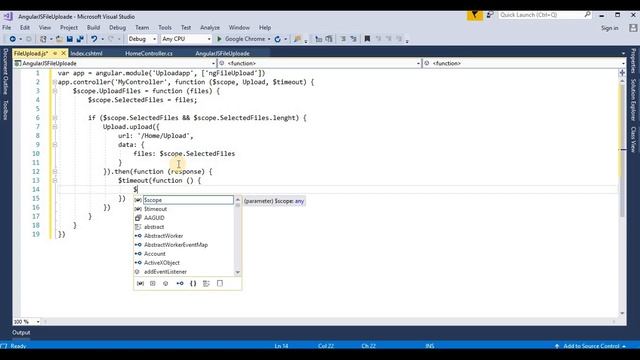This screenshot has width=640, height=360.
Task: Collapse code block at line 12
Action: [55, 171]
